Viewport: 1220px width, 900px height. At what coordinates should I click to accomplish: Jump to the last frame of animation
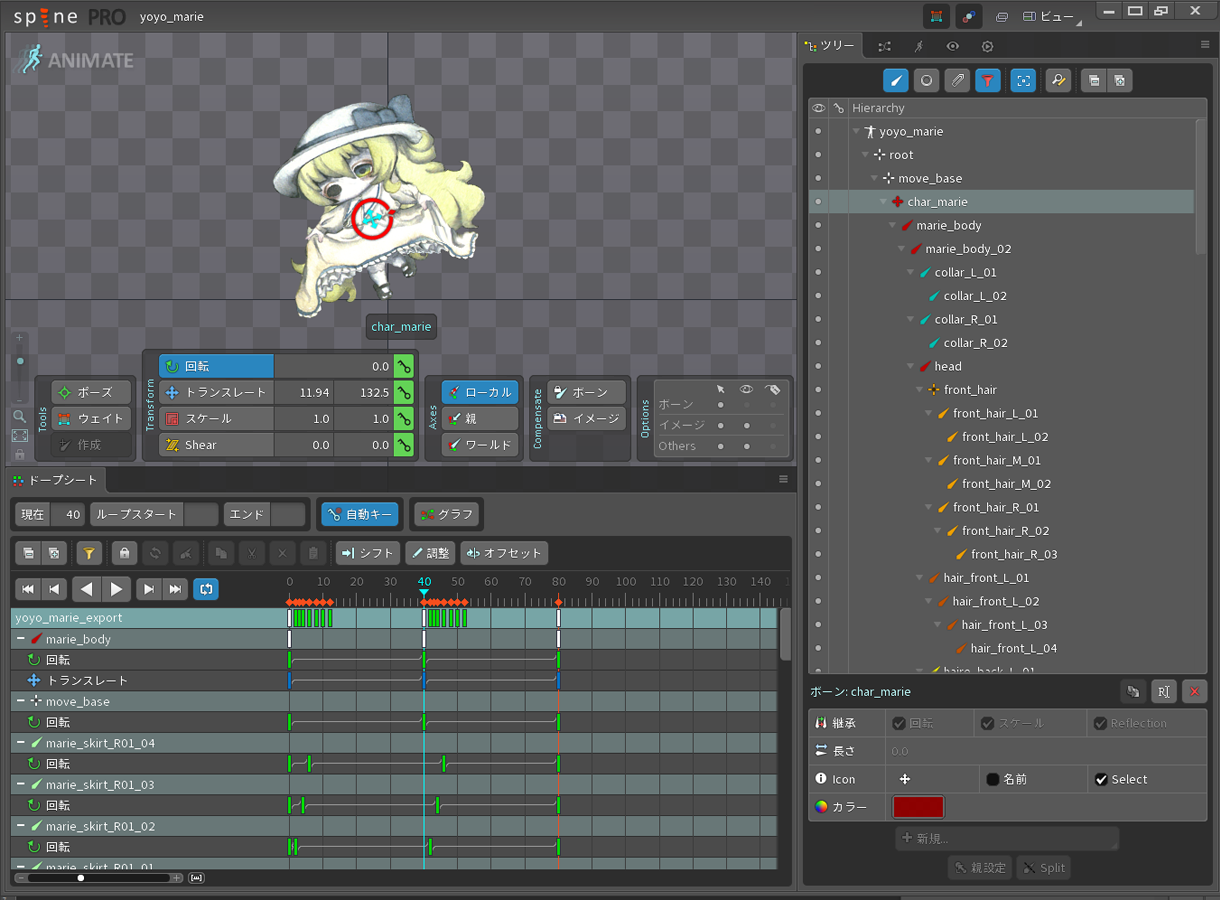tap(175, 589)
